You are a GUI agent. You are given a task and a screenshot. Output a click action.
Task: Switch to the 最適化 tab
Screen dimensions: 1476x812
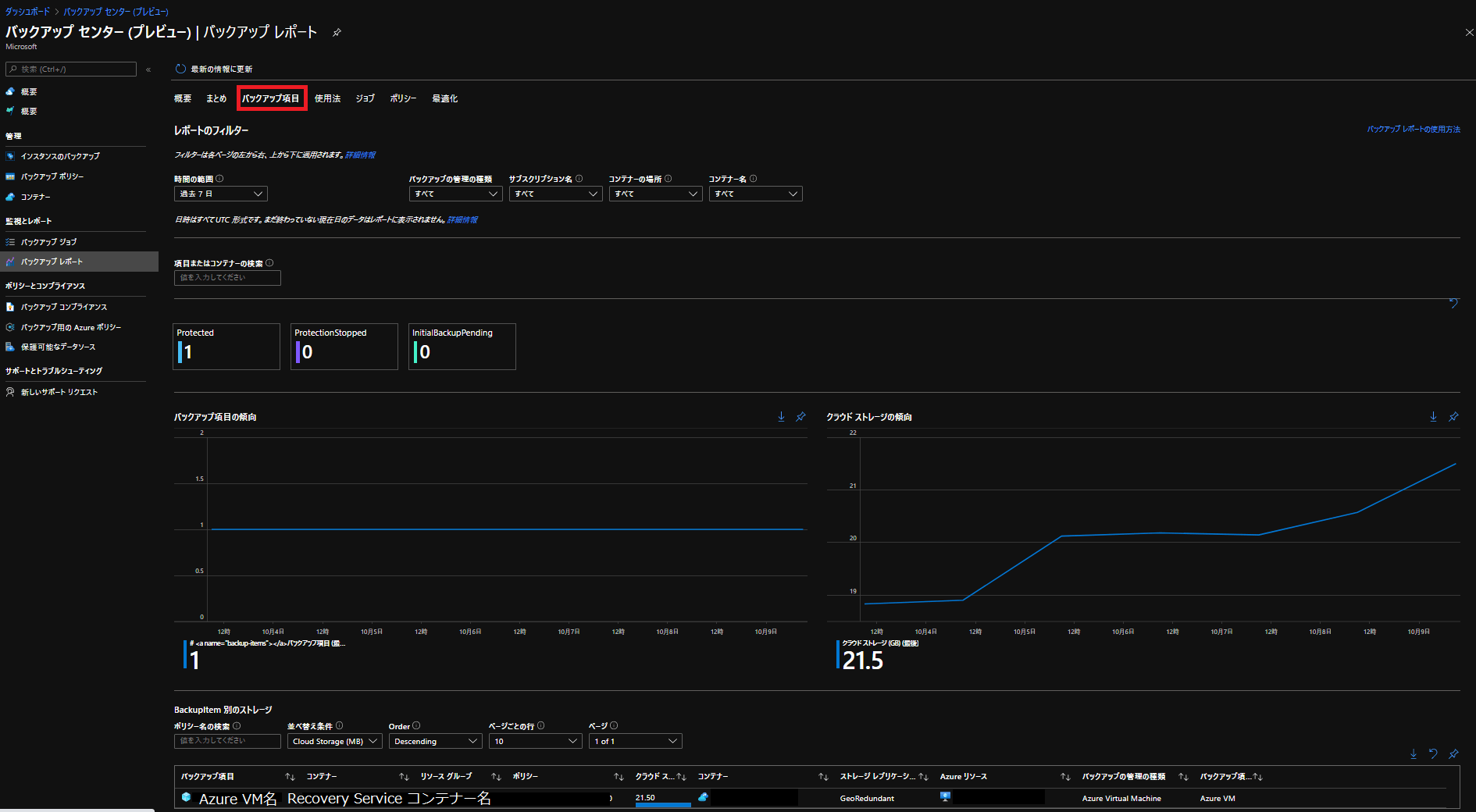[444, 98]
